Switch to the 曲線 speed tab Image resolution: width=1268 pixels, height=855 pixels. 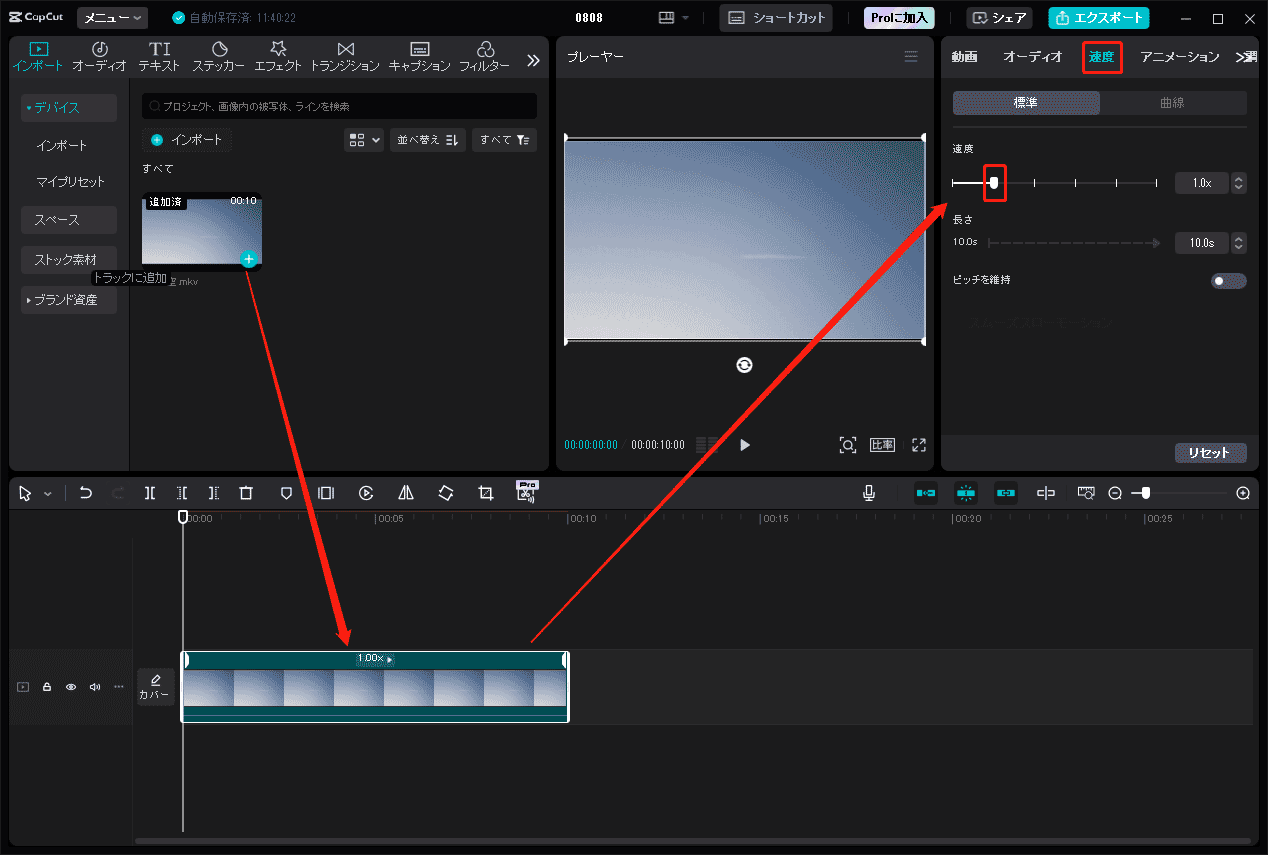[x=1172, y=103]
